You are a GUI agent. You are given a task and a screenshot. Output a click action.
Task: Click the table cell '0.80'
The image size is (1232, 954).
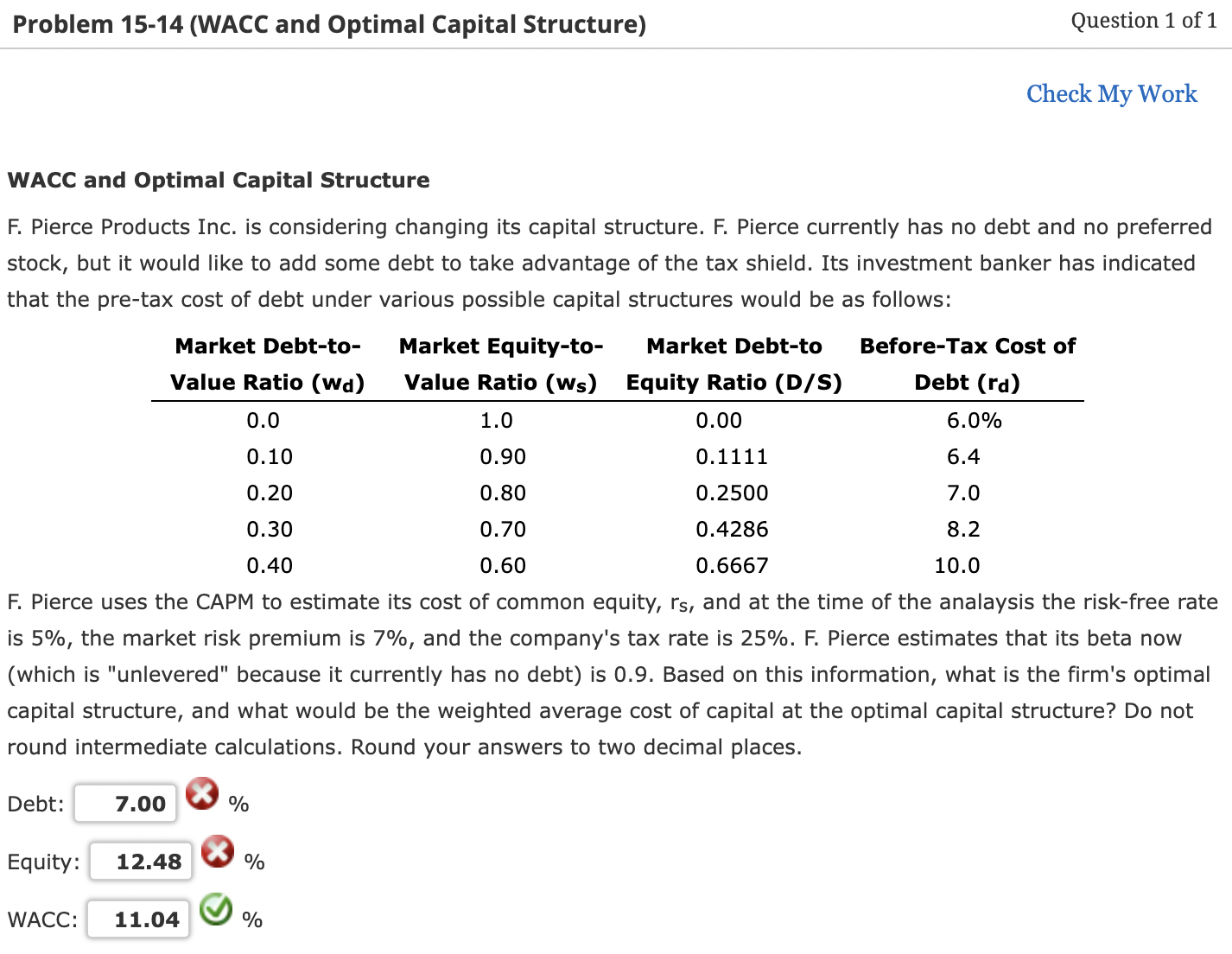[503, 493]
